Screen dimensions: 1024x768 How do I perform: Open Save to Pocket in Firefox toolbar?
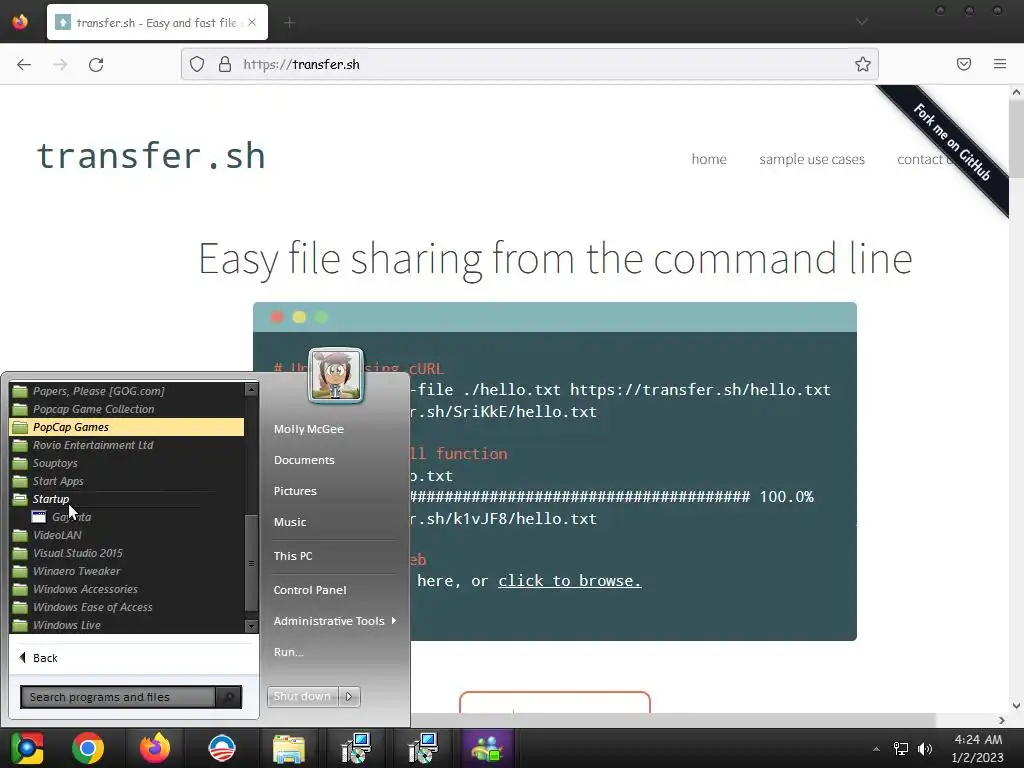[x=963, y=64]
